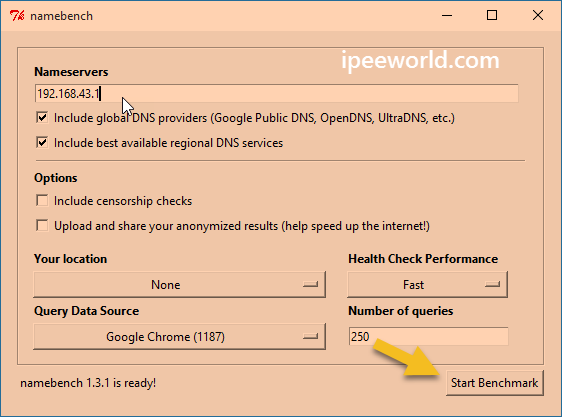
Task: Uncheck Include global DNS providers checkbox
Action: click(42, 118)
